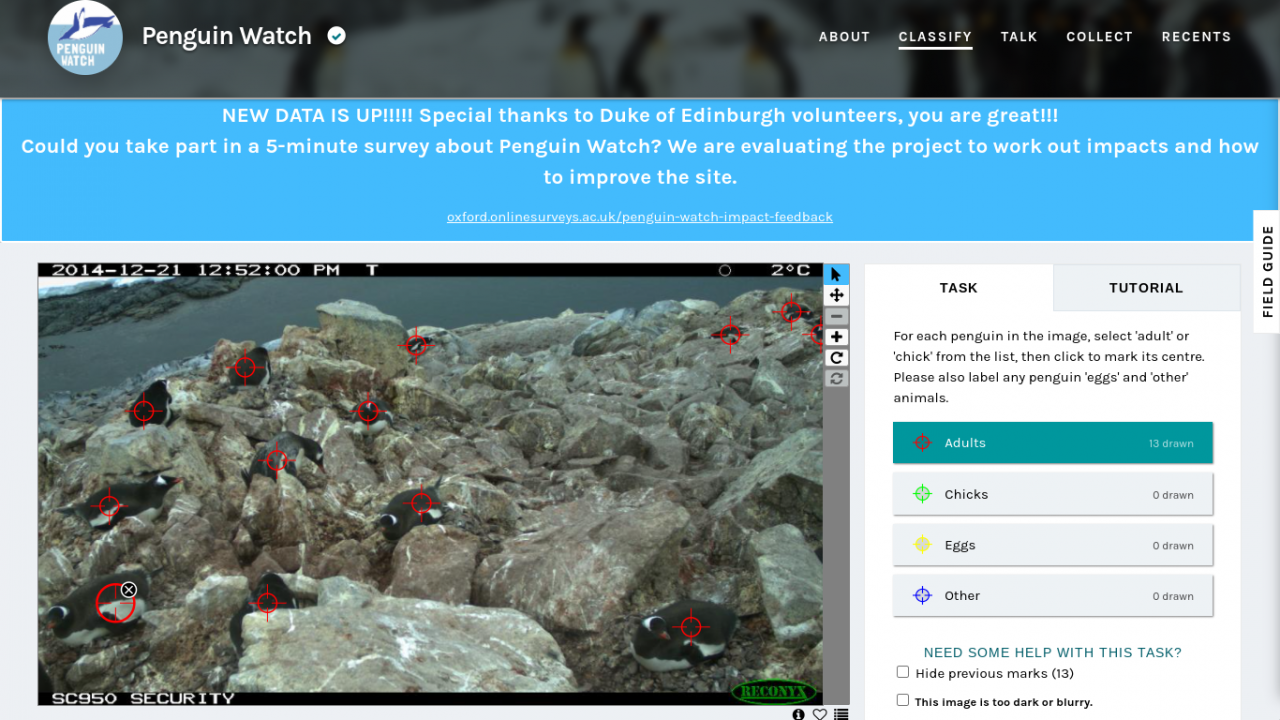The image size is (1280, 720).
Task: Select the Other animals marking option
Action: (x=1053, y=595)
